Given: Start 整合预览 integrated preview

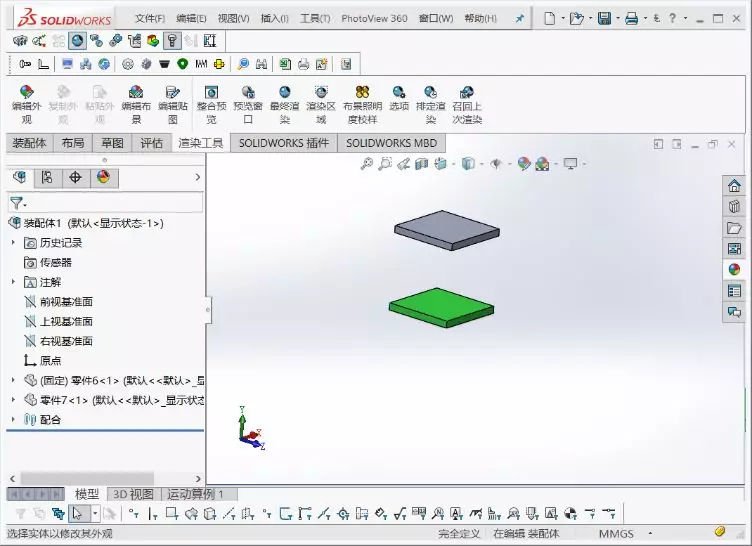Looking at the screenshot, I should [x=212, y=105].
